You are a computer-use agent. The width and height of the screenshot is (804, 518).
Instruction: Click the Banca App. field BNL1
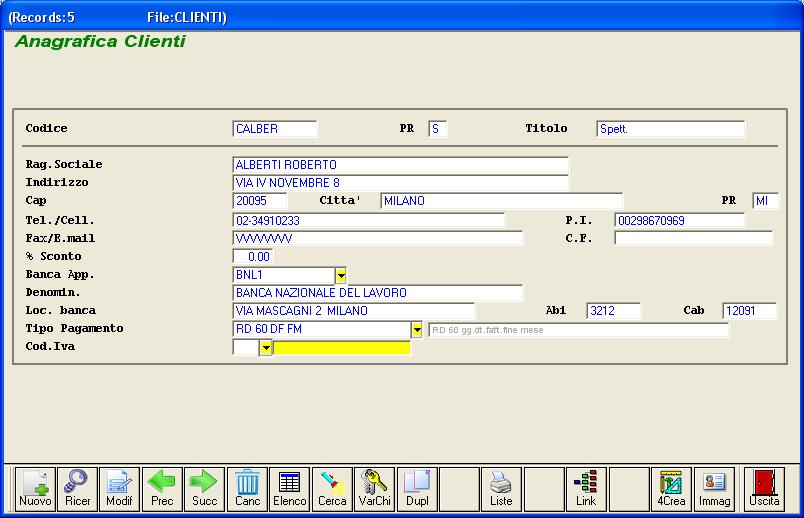pyautogui.click(x=284, y=275)
